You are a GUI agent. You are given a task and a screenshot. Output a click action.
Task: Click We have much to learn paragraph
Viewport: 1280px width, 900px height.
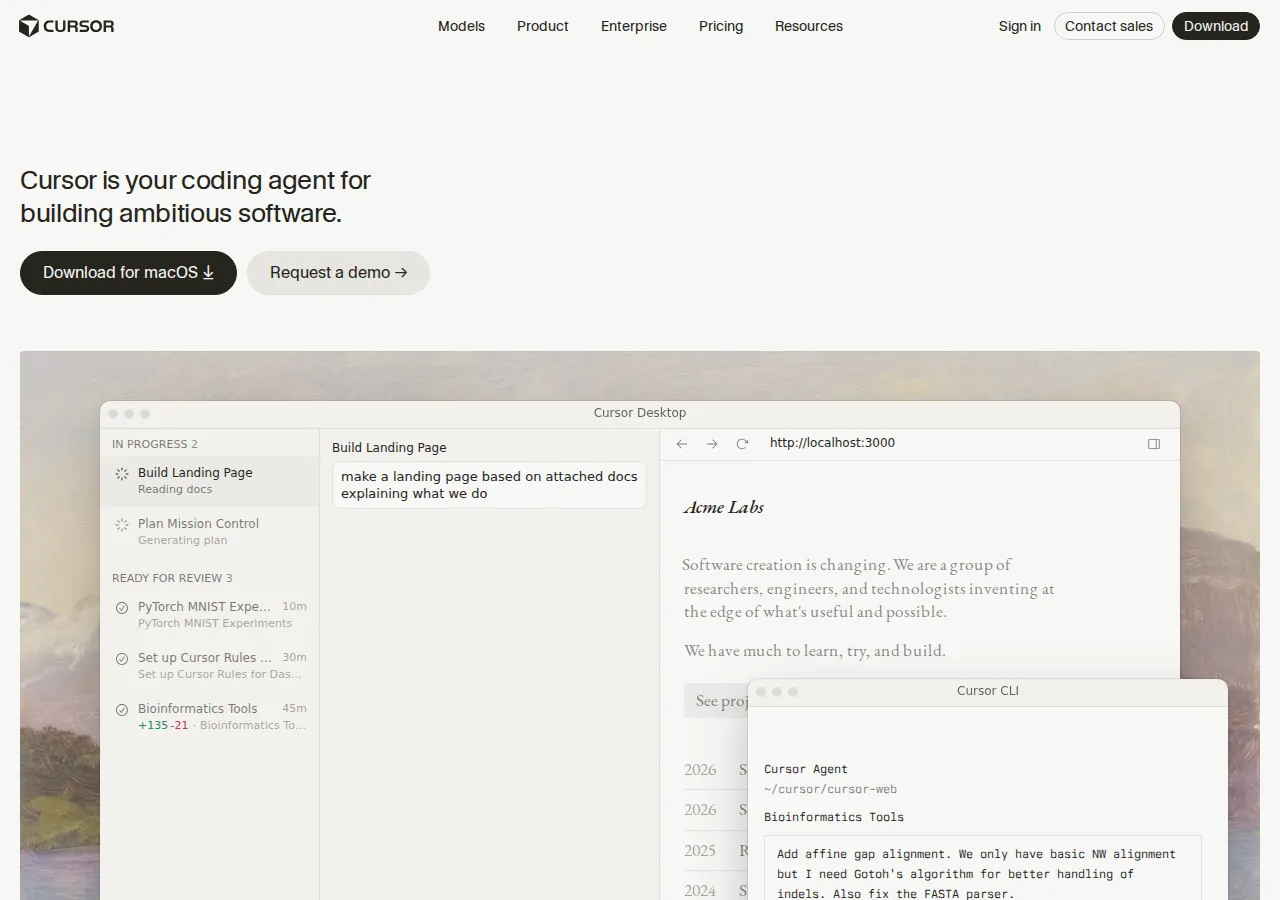pyautogui.click(x=815, y=651)
